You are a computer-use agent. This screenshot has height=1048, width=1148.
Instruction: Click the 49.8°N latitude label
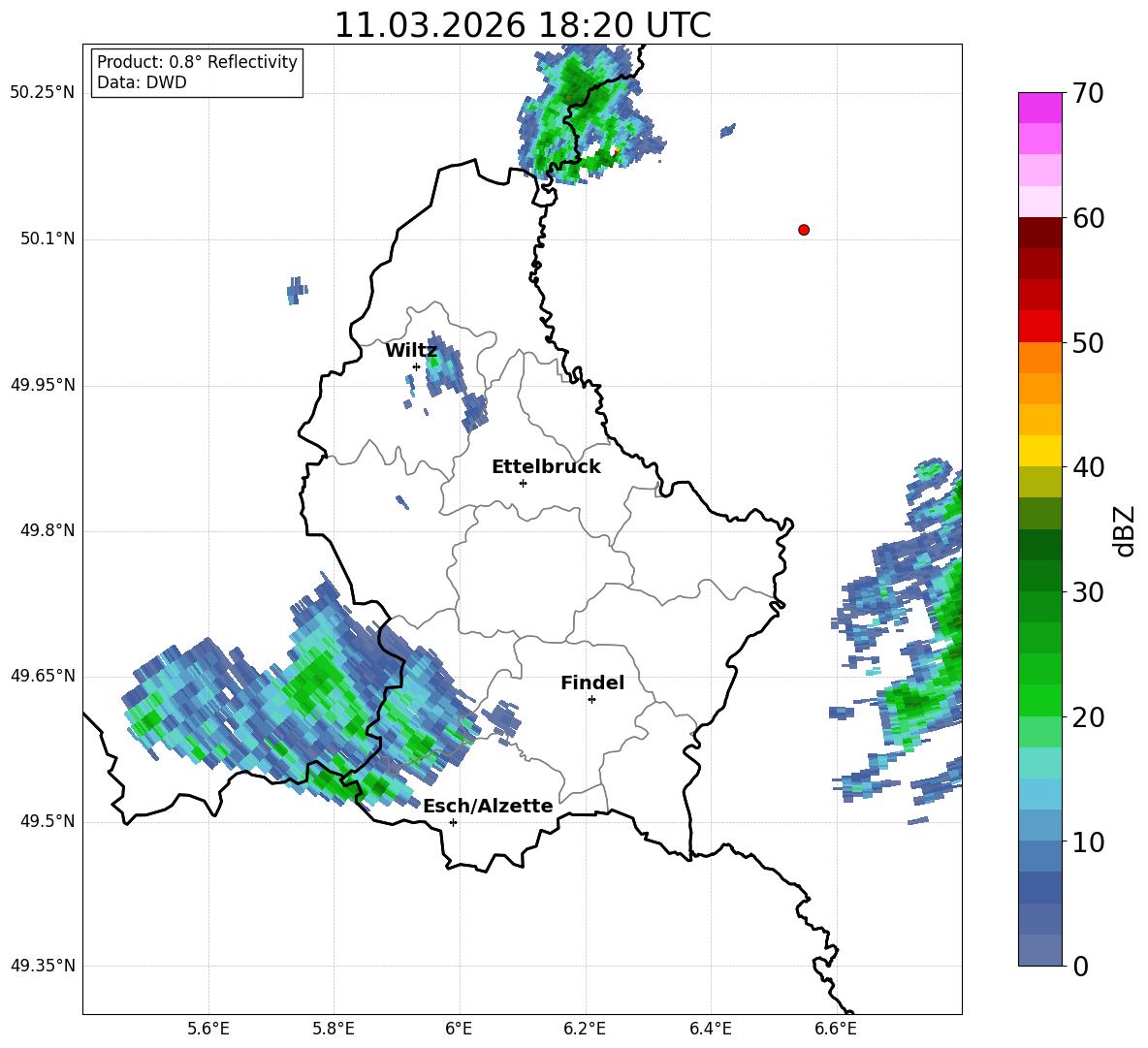pyautogui.click(x=48, y=530)
